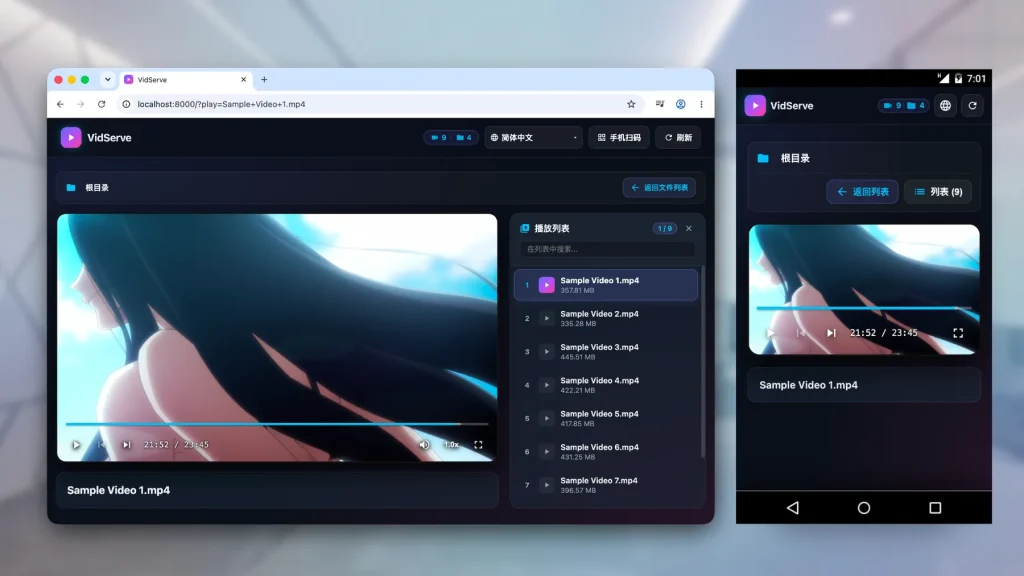1024x576 pixels.
Task: Bookmark this page with the star icon
Action: coord(631,104)
